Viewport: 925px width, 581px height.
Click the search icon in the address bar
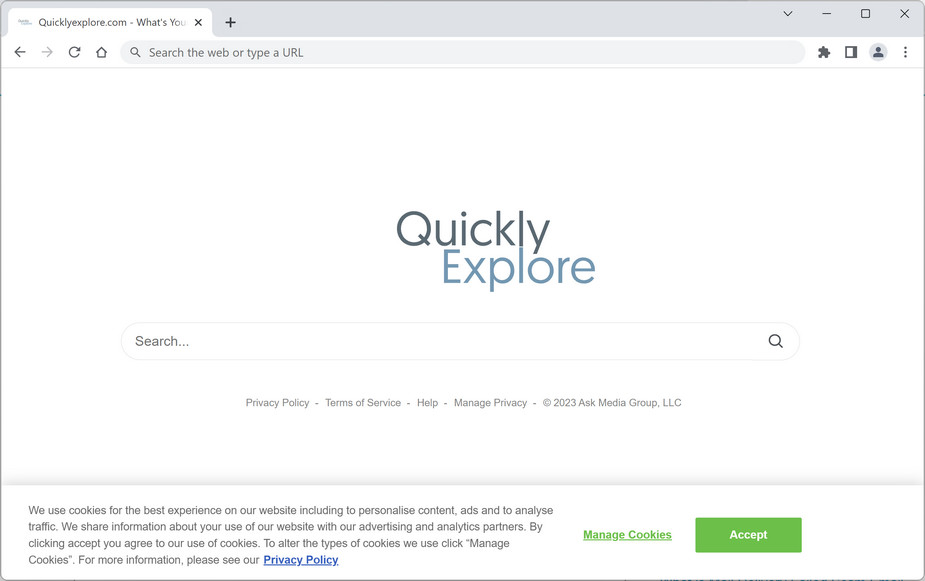coord(135,52)
